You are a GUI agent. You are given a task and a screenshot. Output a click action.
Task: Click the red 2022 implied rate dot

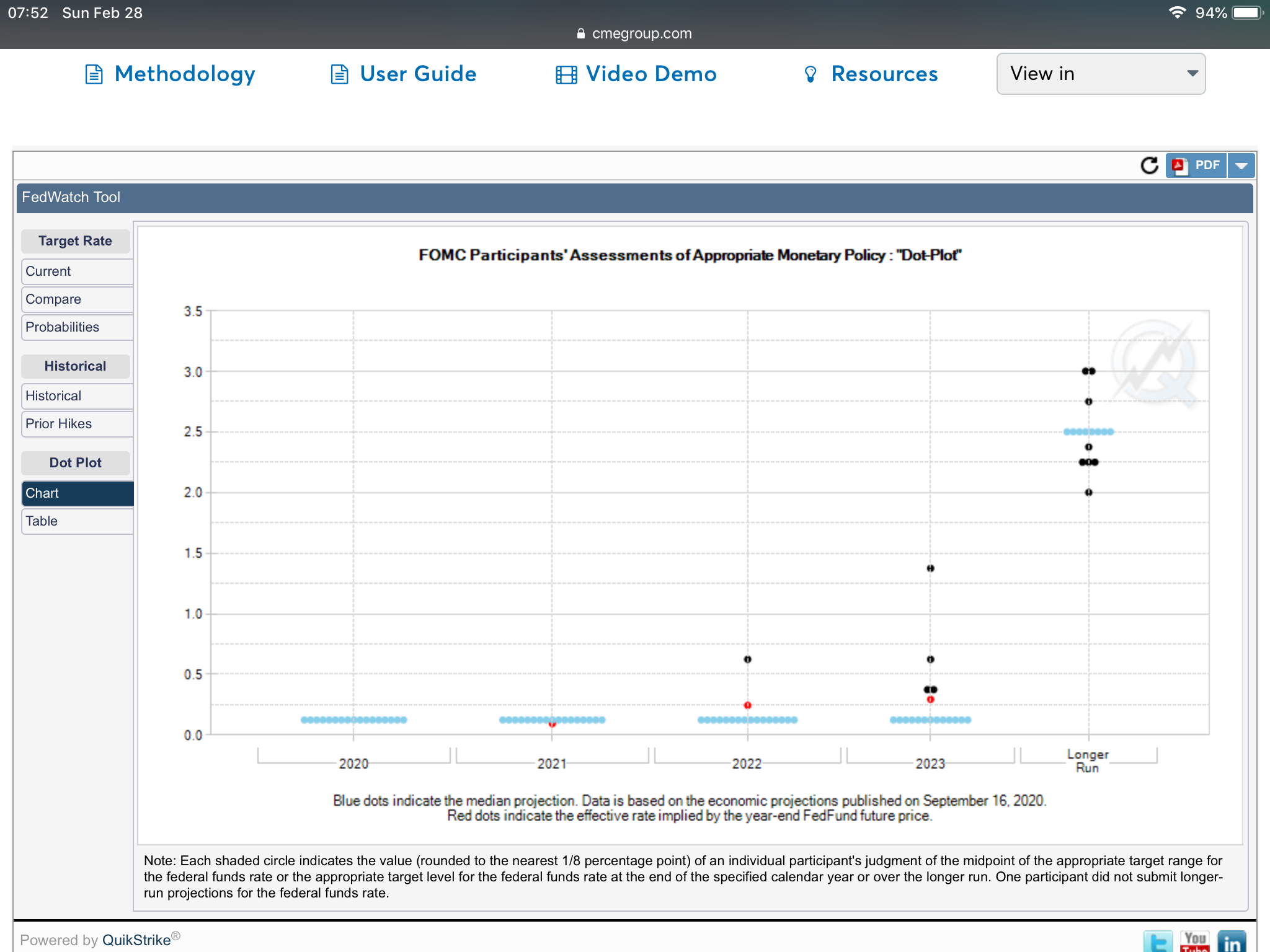point(747,705)
